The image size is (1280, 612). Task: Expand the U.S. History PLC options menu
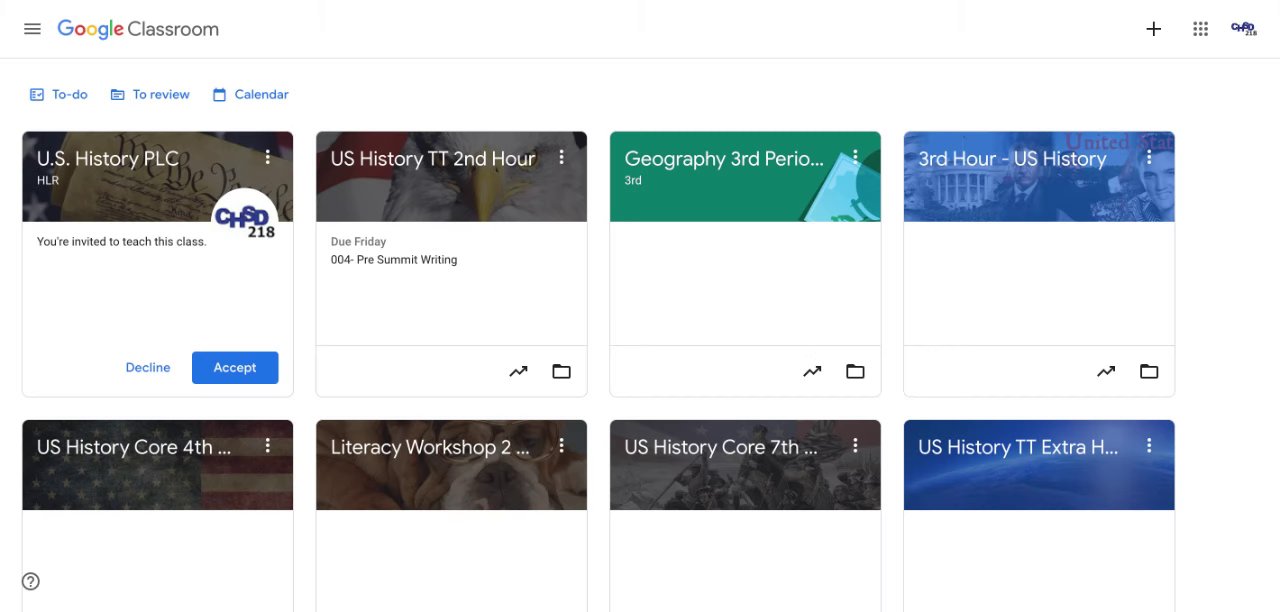[x=268, y=157]
